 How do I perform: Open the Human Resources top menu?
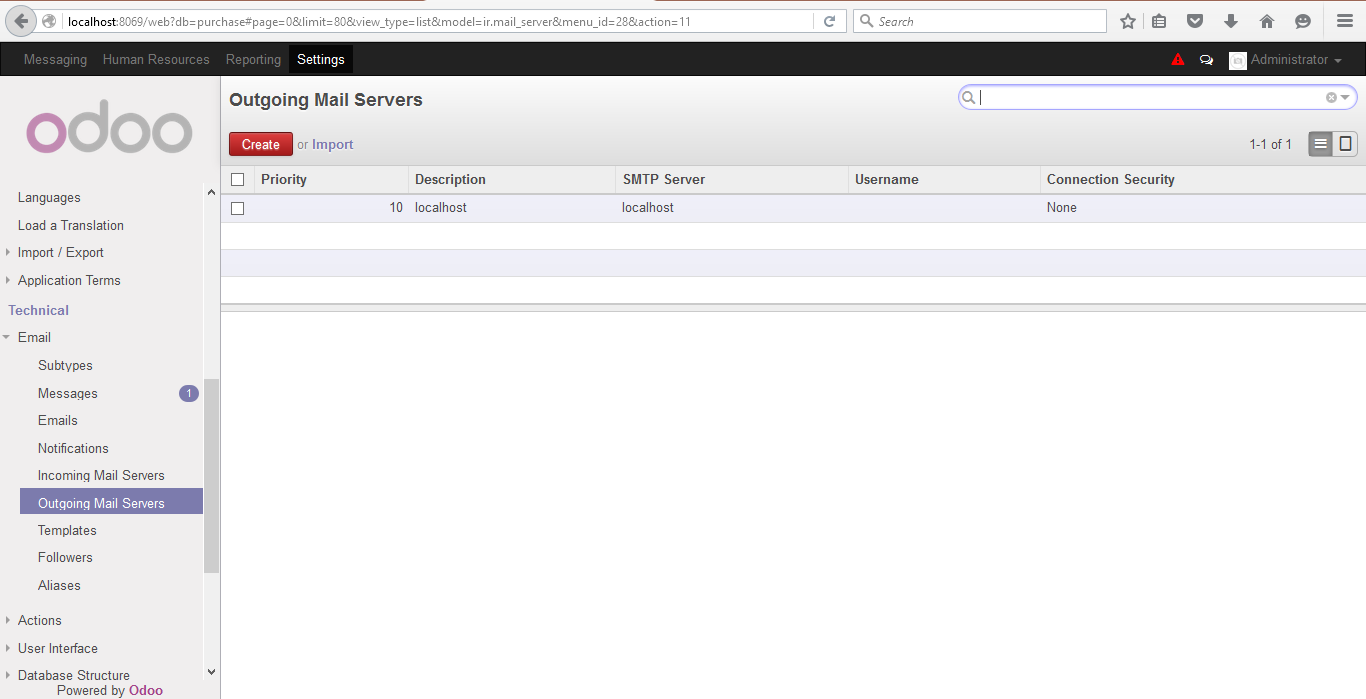pyautogui.click(x=156, y=60)
